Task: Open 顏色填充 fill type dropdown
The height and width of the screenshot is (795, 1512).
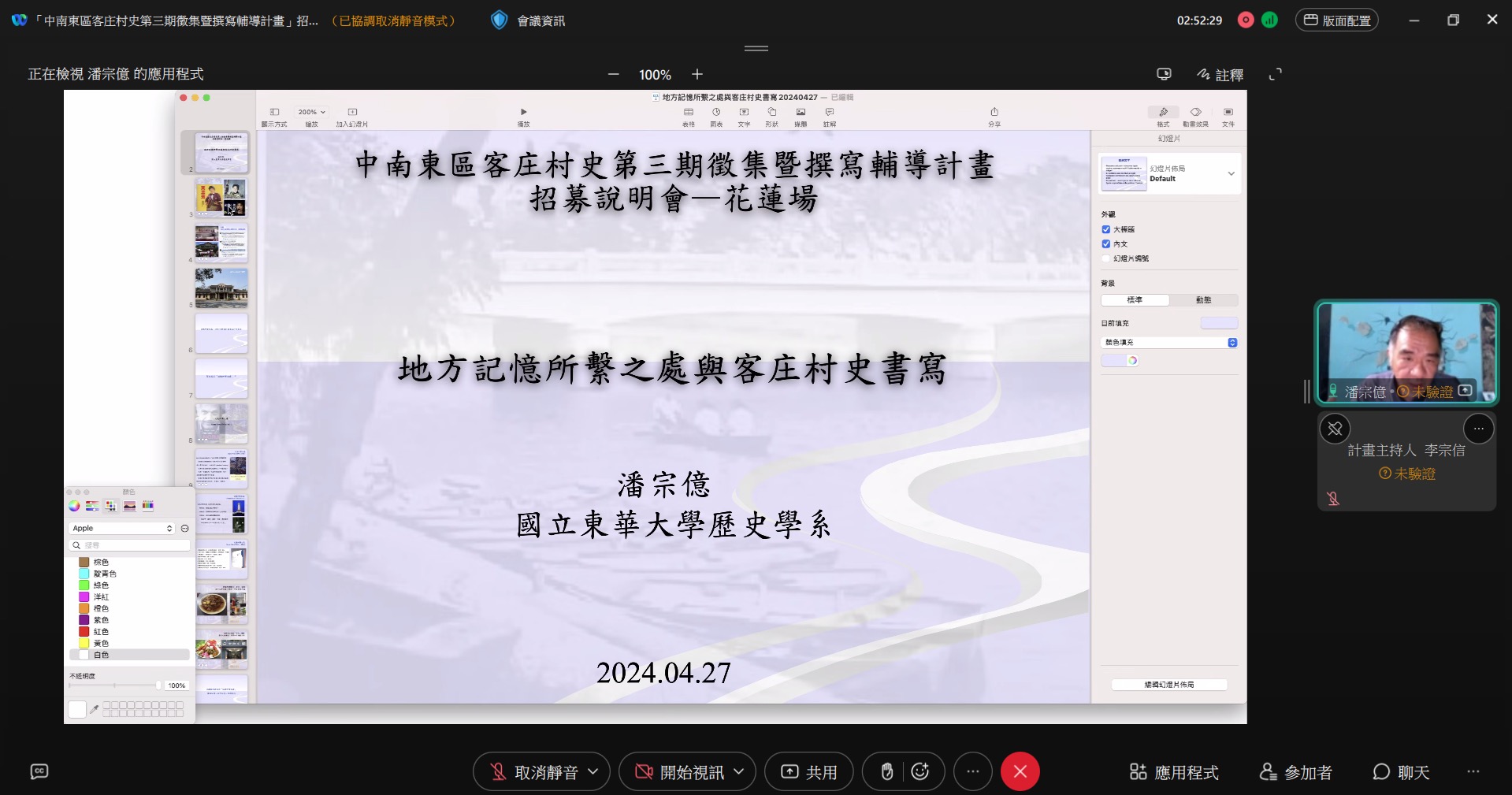Action: (1169, 343)
